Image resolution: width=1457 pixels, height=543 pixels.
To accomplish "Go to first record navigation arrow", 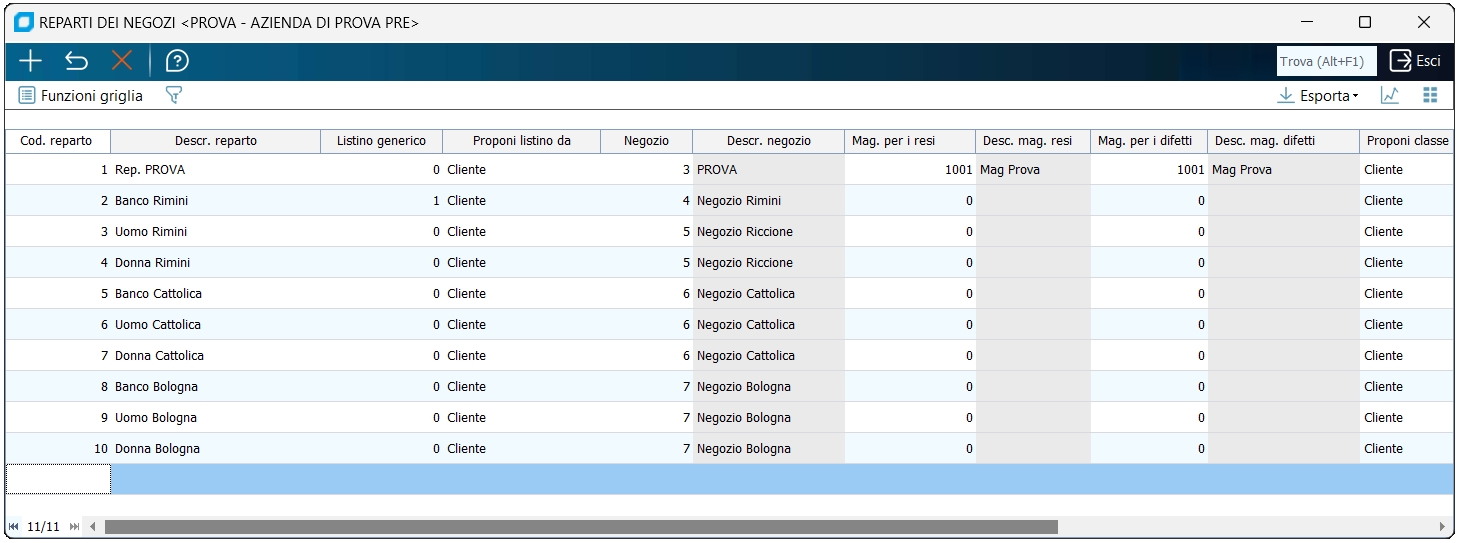I will tap(13, 526).
